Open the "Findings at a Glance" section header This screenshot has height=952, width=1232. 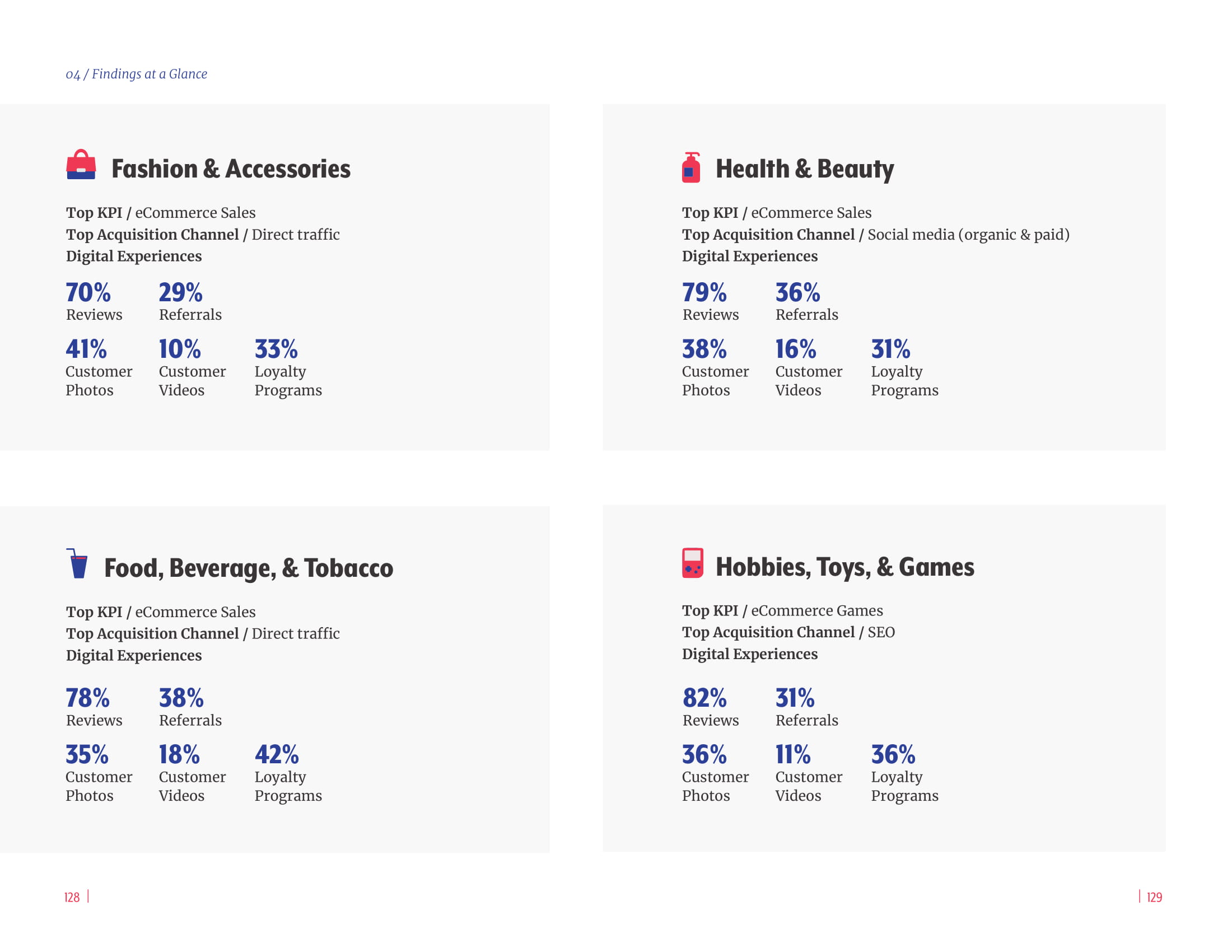coord(137,74)
